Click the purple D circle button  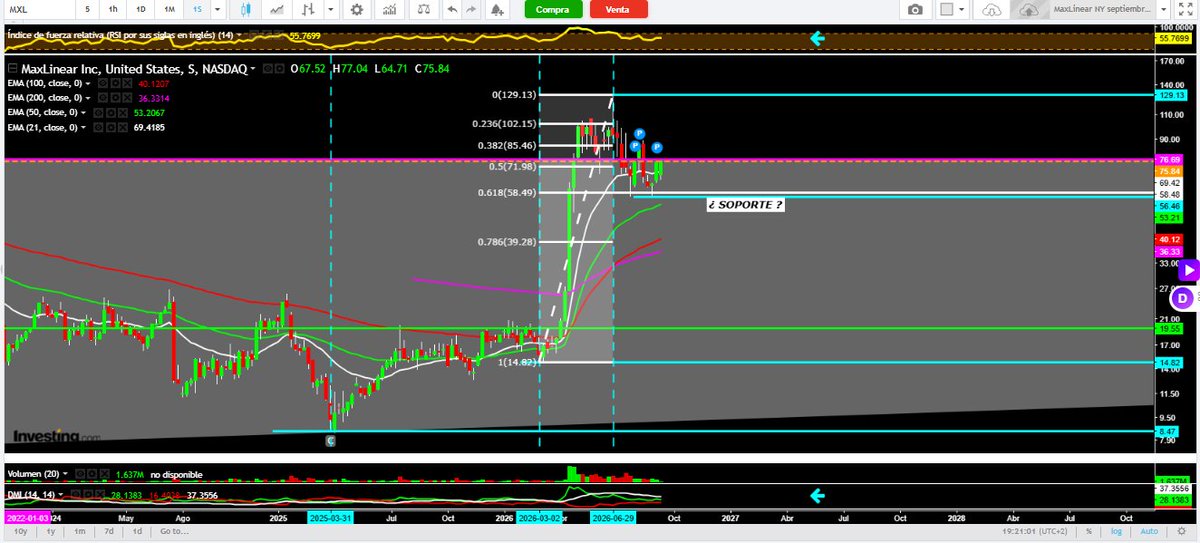(x=1182, y=297)
